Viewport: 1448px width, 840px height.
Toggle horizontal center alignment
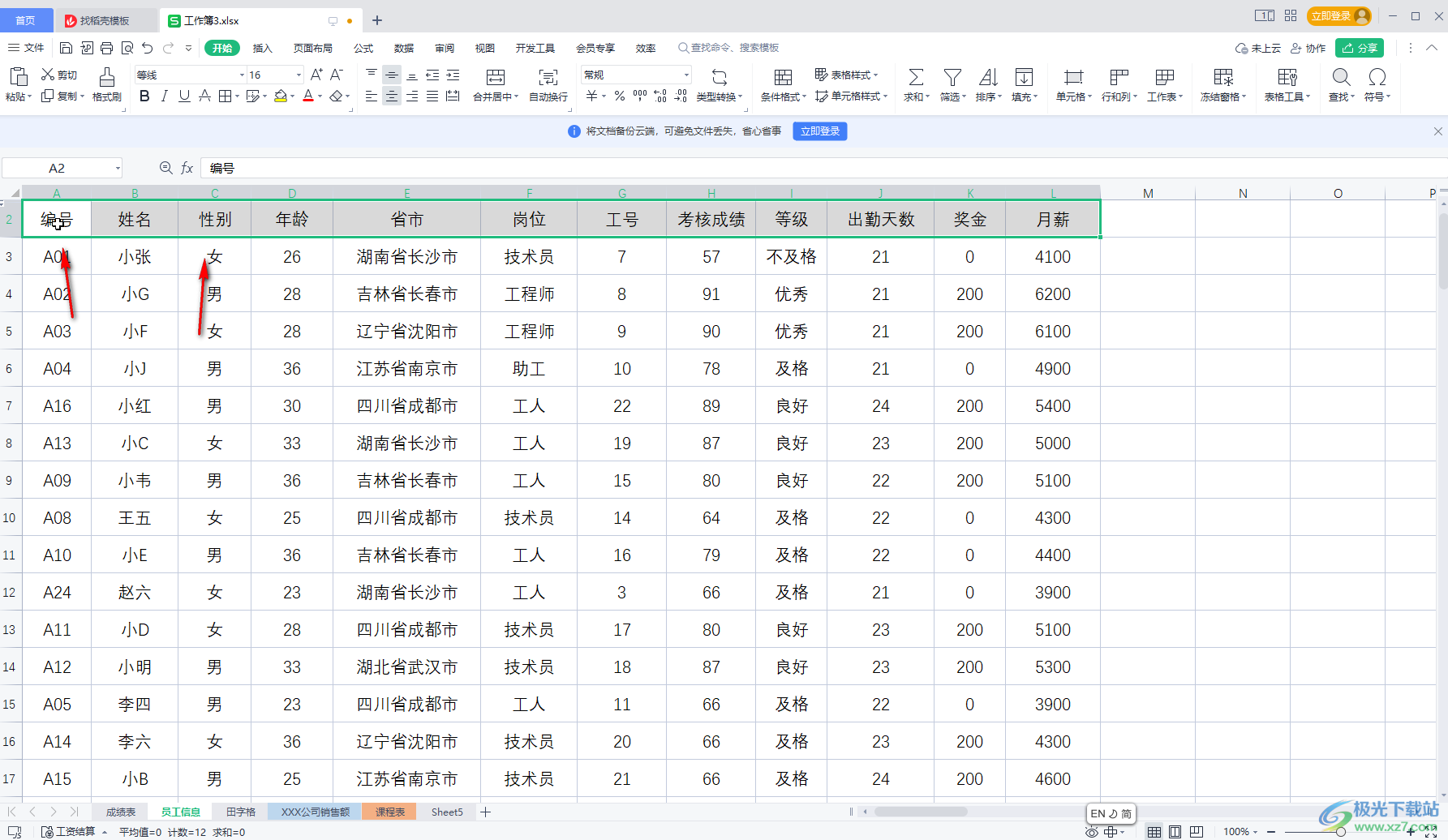click(x=392, y=96)
